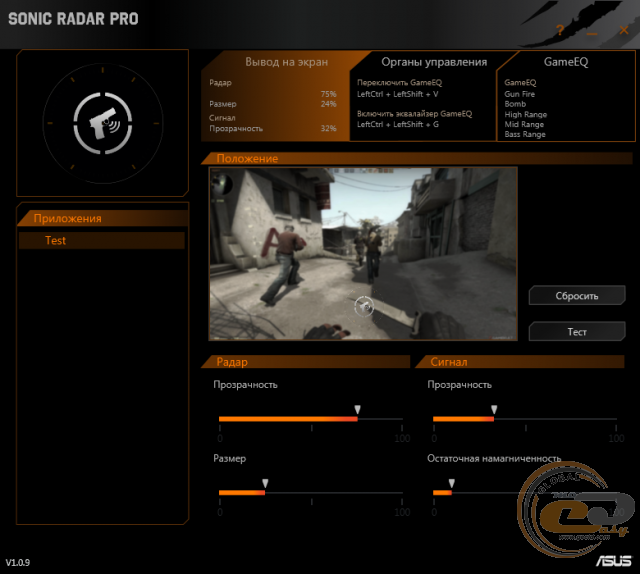This screenshot has height=574, width=640.
Task: Adjust the Сигнал Прозрачность slider handle
Action: coord(494,409)
